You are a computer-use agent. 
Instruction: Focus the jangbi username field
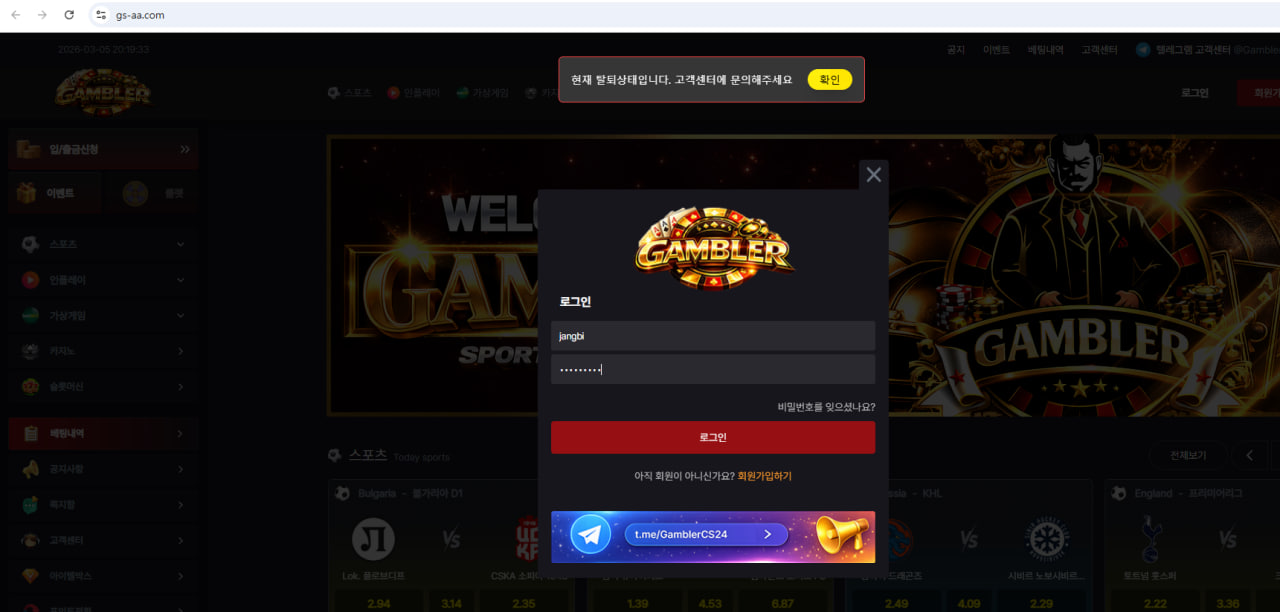713,336
